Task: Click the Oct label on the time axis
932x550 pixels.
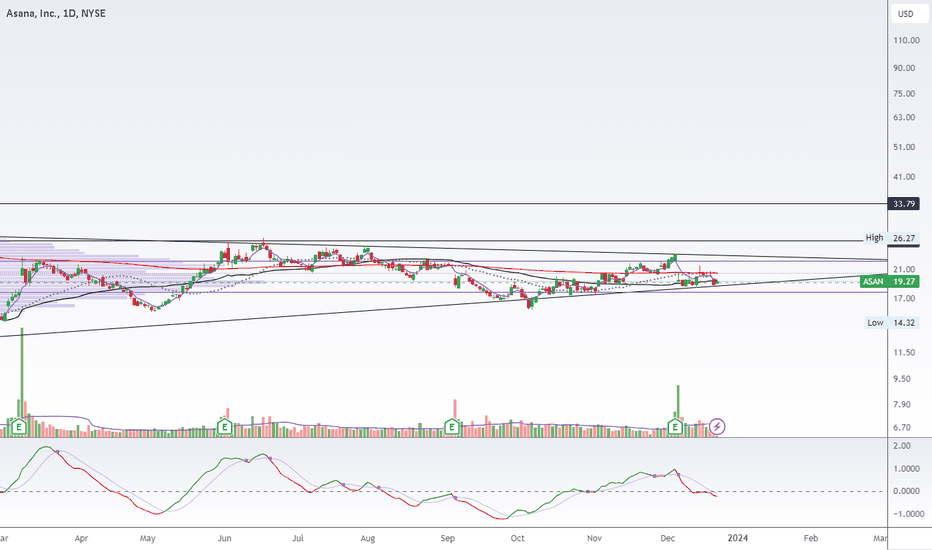Action: point(518,538)
